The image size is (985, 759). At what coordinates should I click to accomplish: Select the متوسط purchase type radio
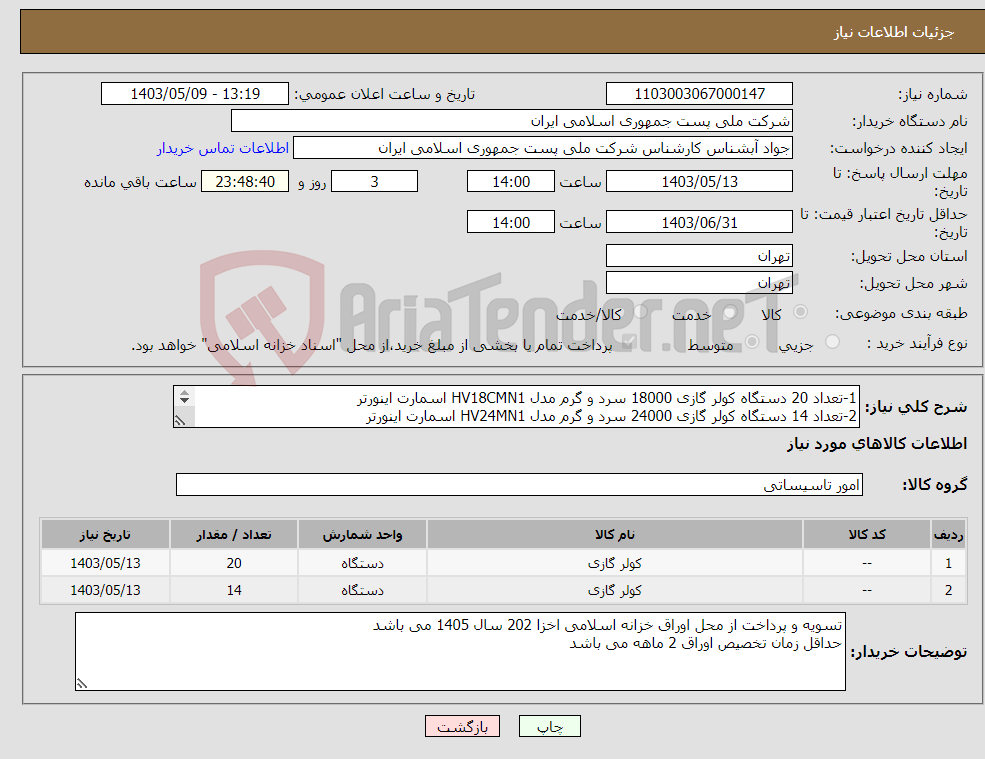tap(752, 342)
